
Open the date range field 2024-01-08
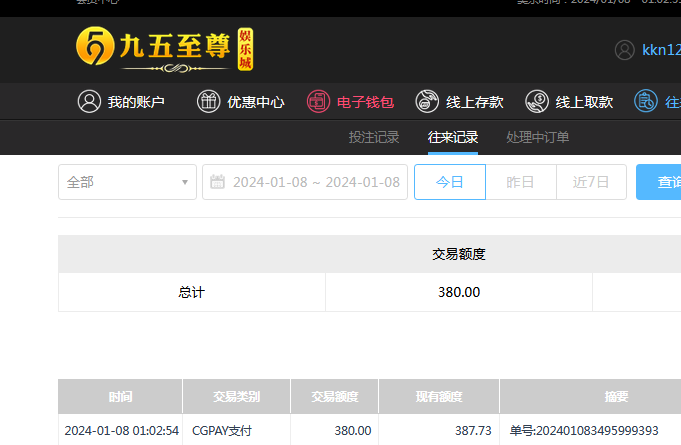[x=305, y=182]
